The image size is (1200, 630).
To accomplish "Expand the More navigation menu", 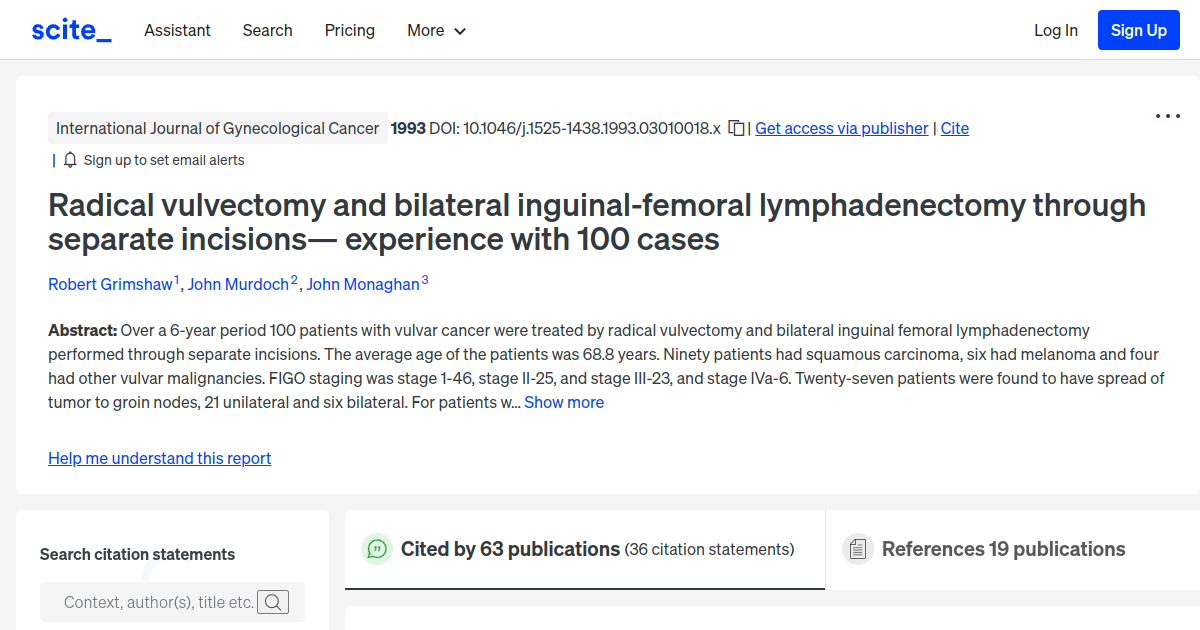I will pyautogui.click(x=436, y=31).
